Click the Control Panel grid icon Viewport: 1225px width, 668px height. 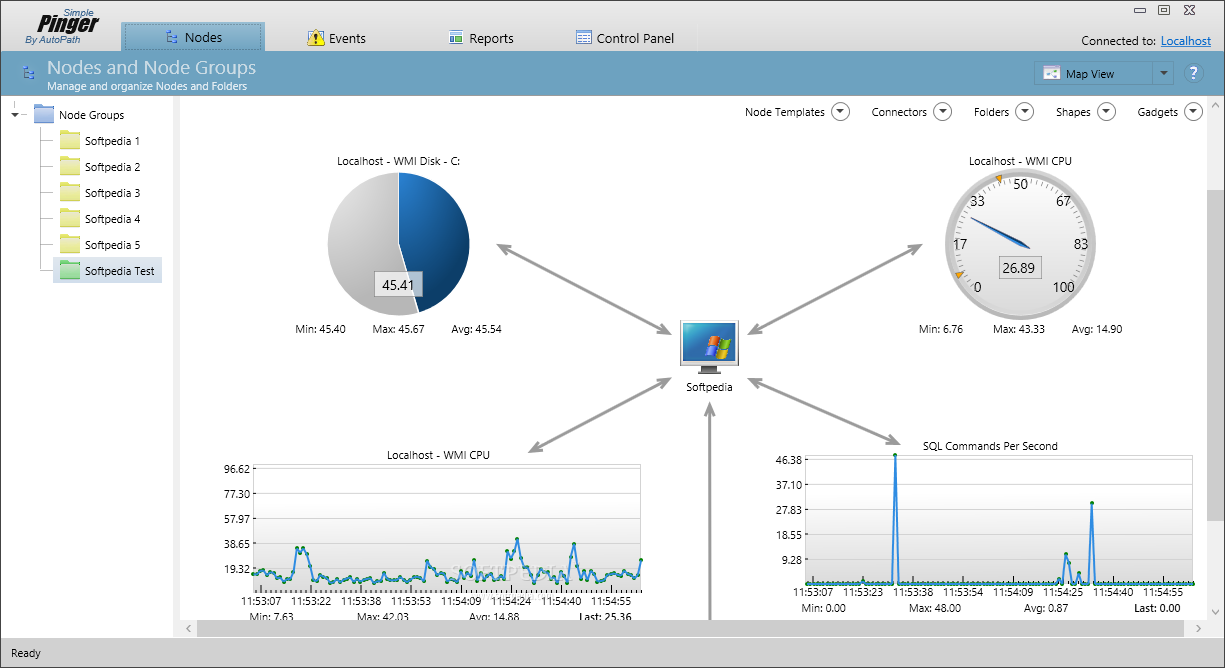tap(584, 37)
